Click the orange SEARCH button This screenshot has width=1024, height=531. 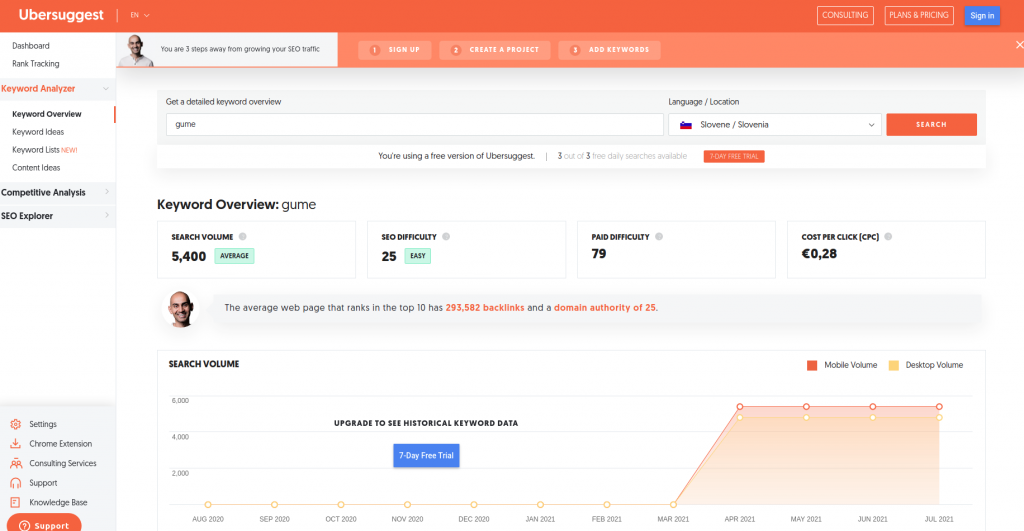coord(931,124)
